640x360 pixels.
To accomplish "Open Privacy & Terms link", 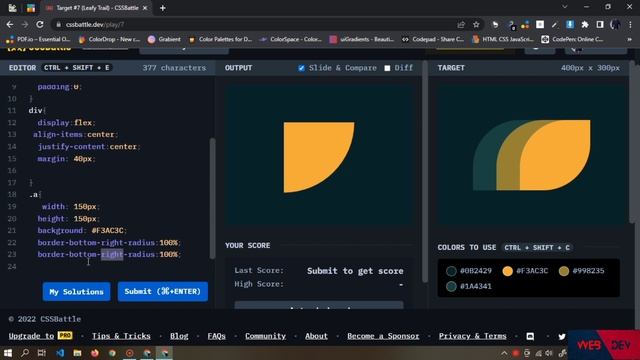I will [473, 336].
